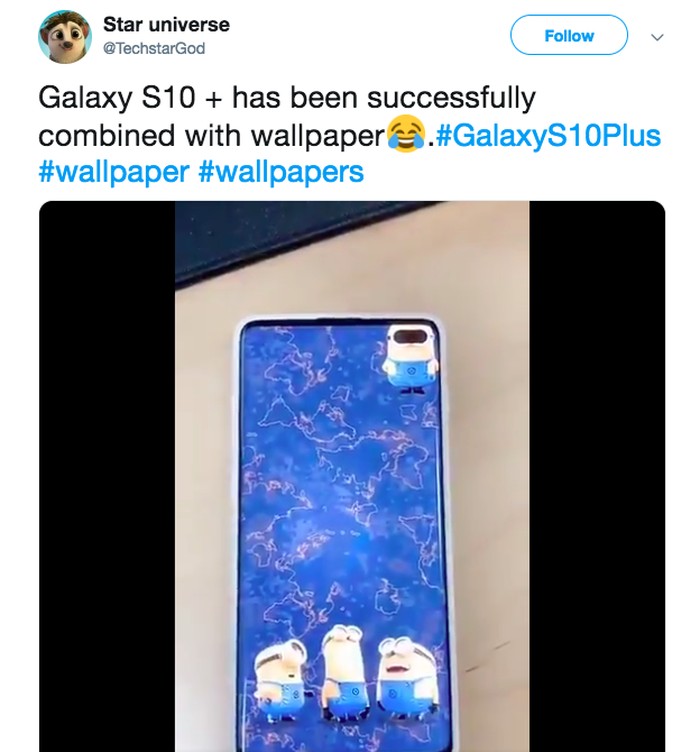
Task: Open the Star universe display name
Action: (x=166, y=24)
